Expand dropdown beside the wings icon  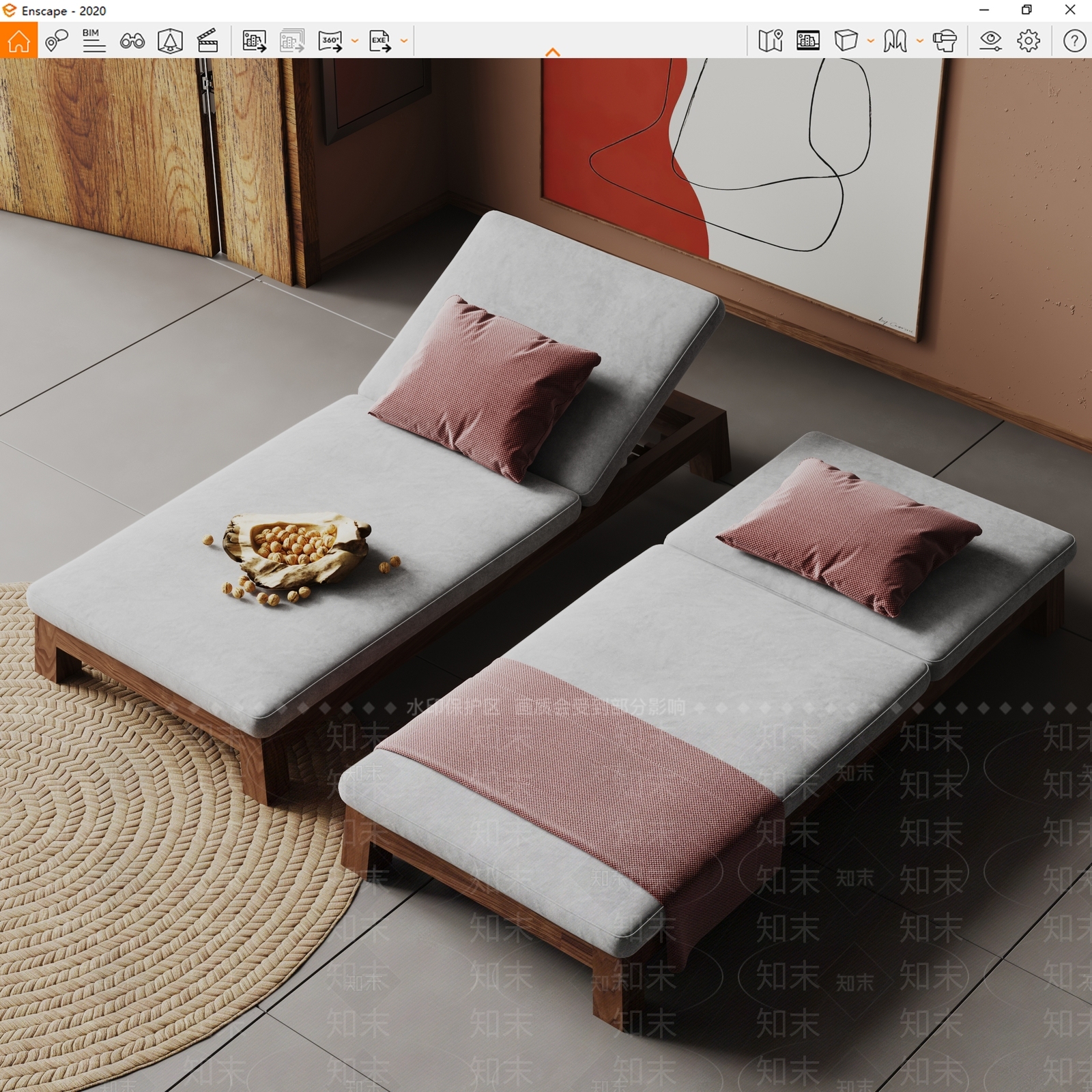coord(919,41)
